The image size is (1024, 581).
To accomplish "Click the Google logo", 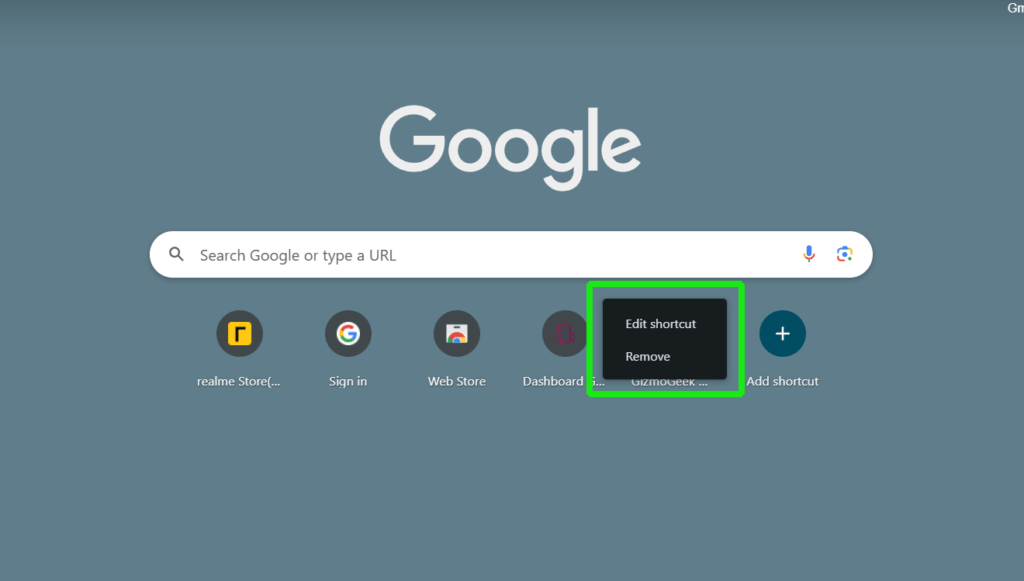I will click(510, 148).
